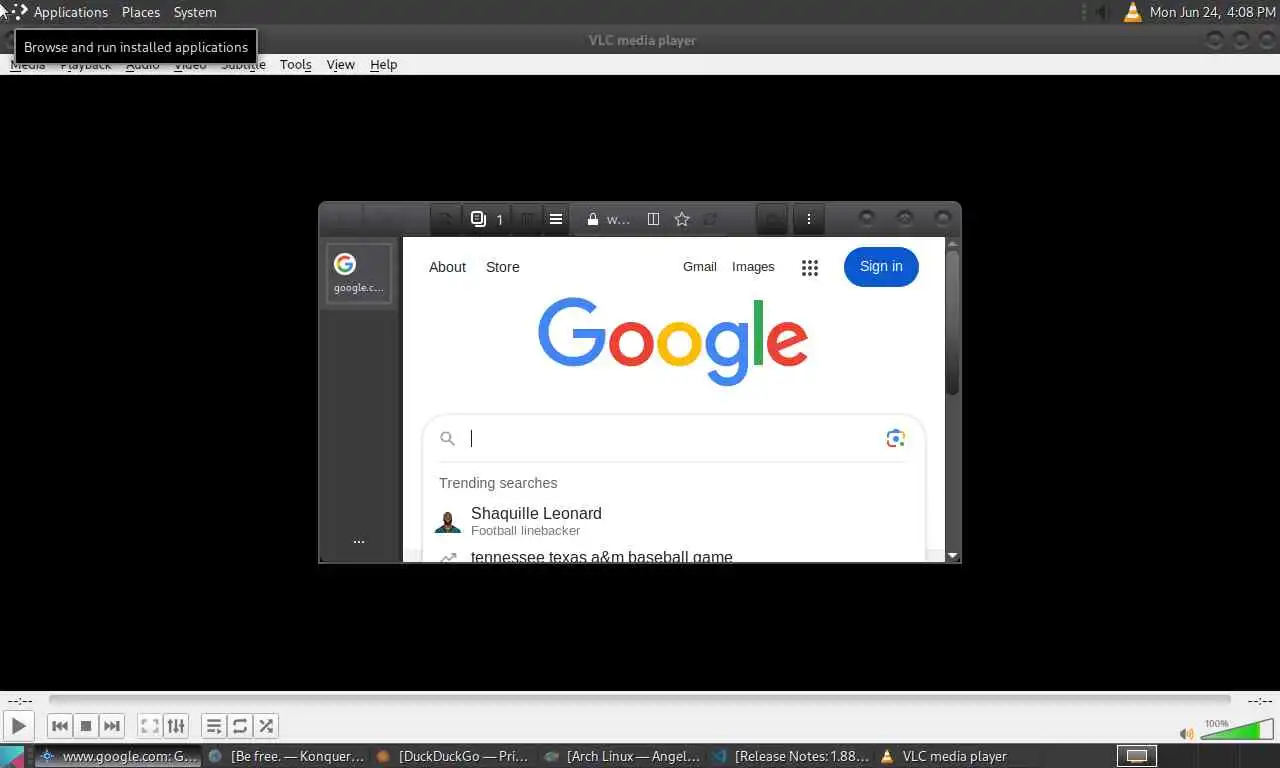Open the Places menu in top panel

coord(141,12)
